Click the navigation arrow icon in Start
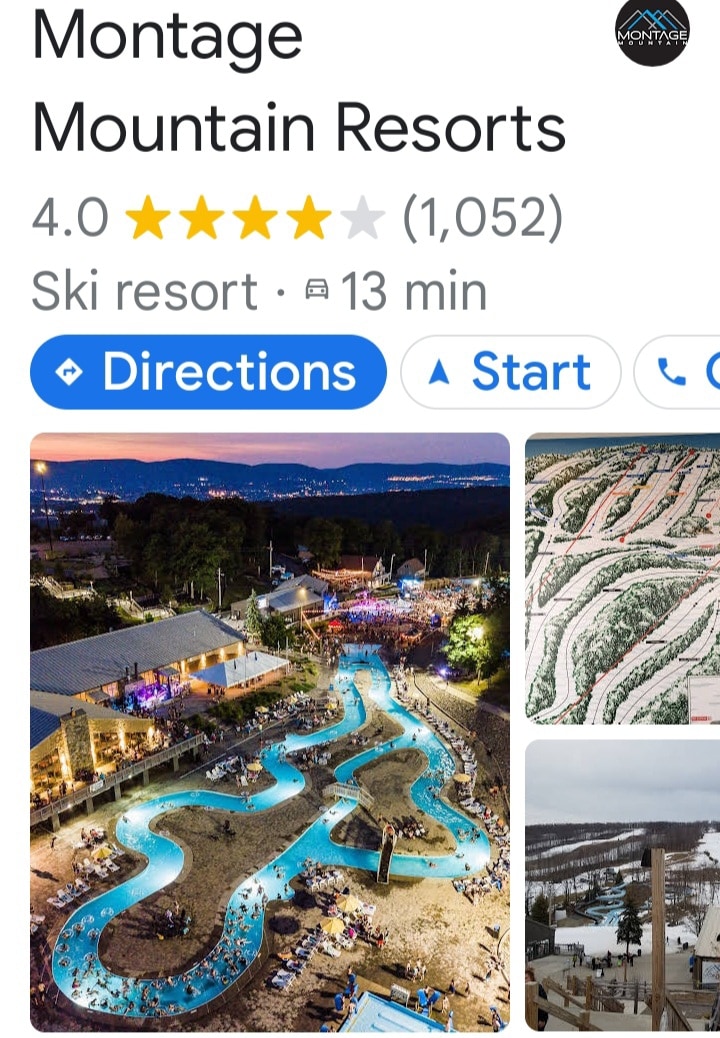720x1038 pixels. click(439, 372)
